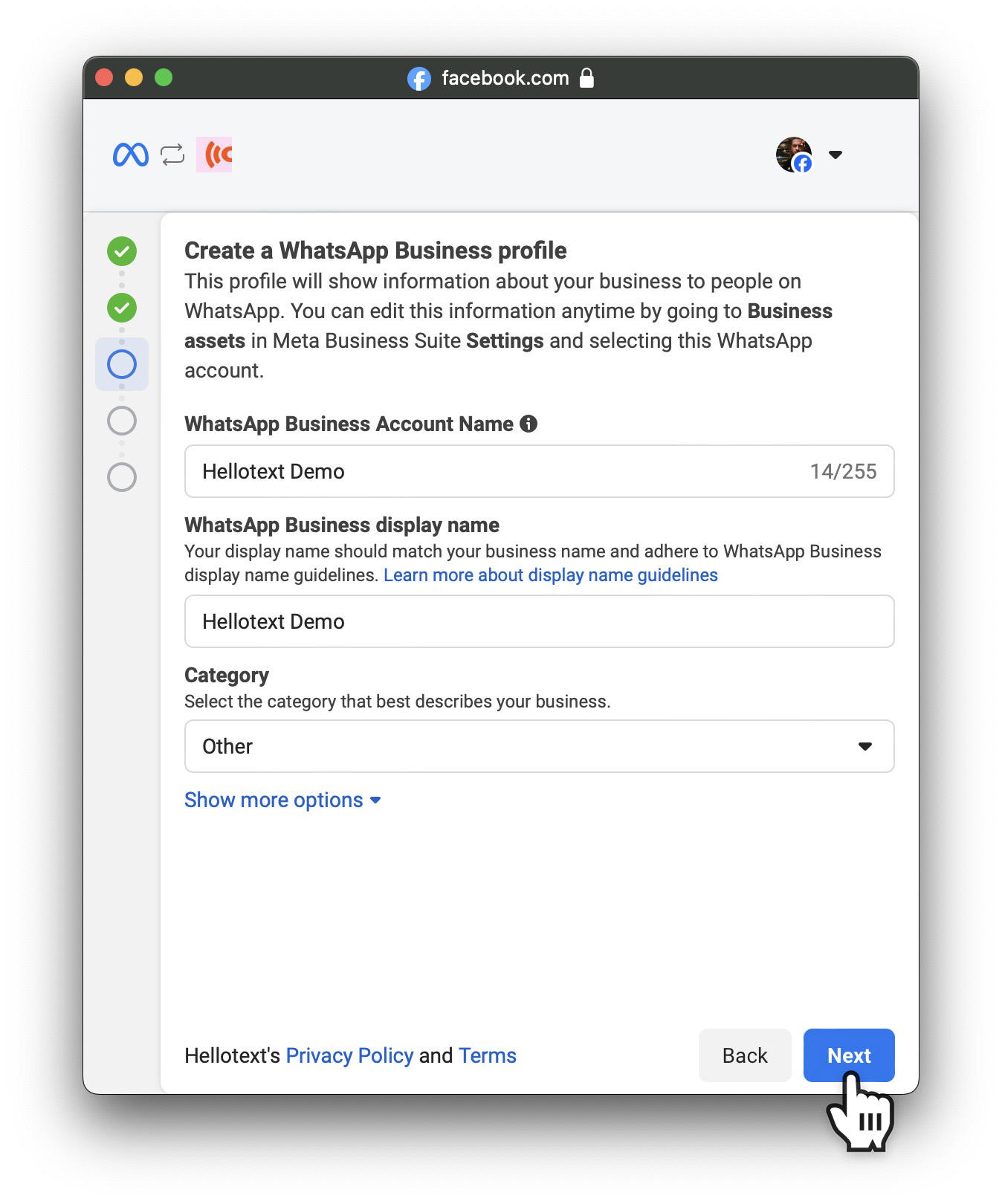Image resolution: width=1002 pixels, height=1204 pixels.
Task: Go to the second completed step checkmark
Action: click(x=122, y=308)
